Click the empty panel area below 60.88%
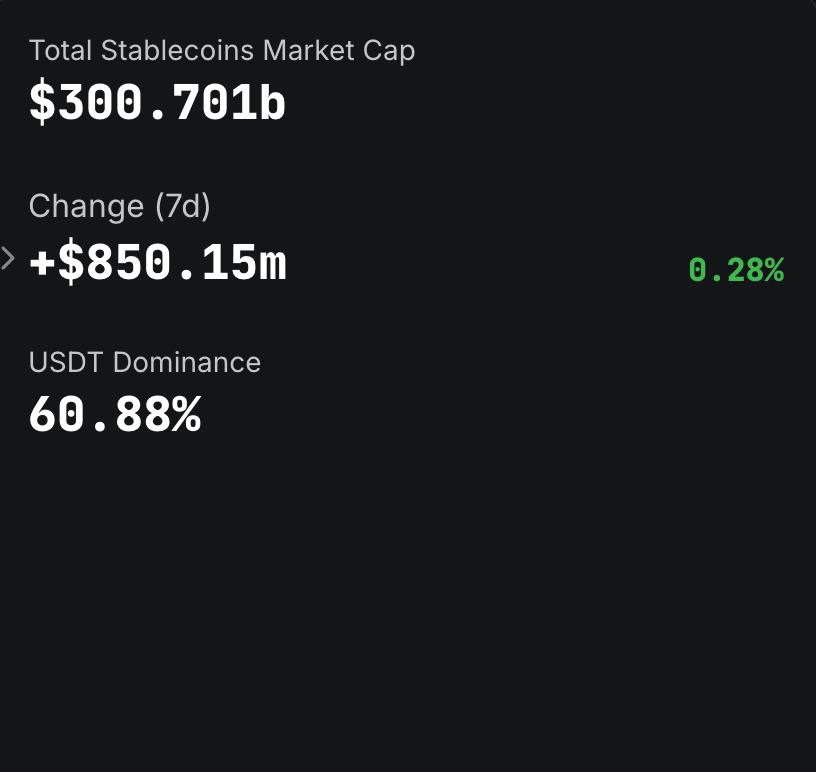 tap(408, 599)
